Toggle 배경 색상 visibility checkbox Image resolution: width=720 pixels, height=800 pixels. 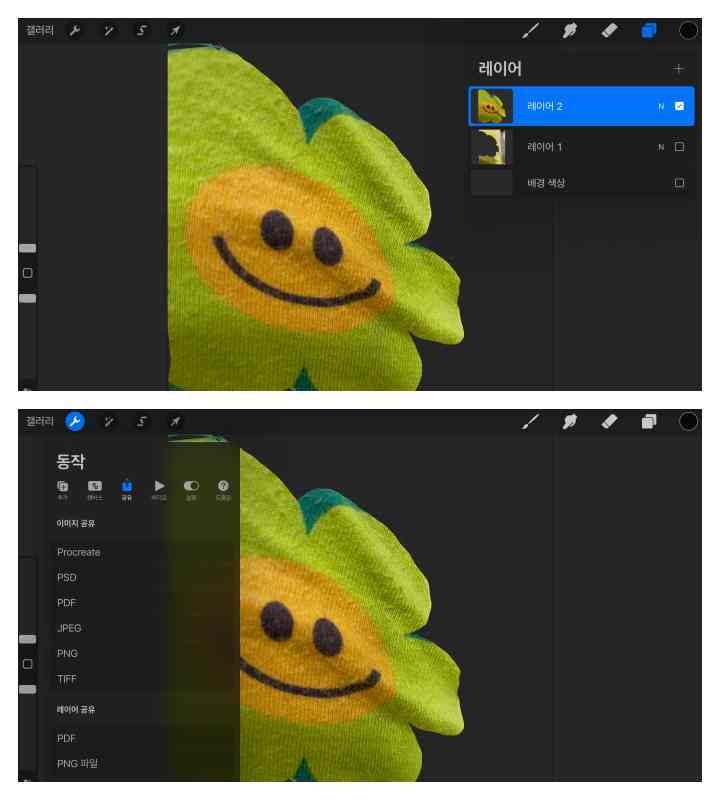[x=679, y=183]
